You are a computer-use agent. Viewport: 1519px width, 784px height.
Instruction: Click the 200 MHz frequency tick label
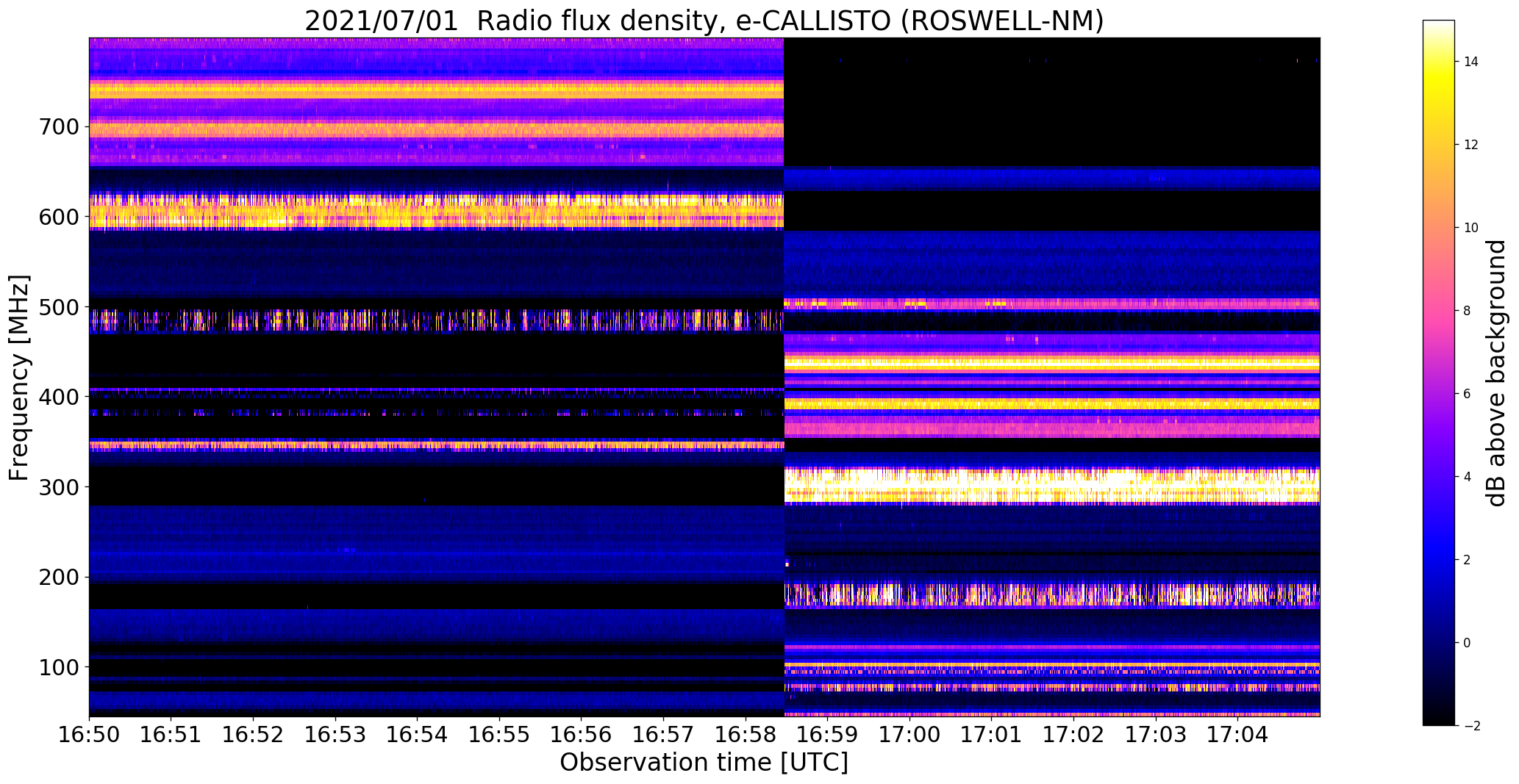point(57,577)
